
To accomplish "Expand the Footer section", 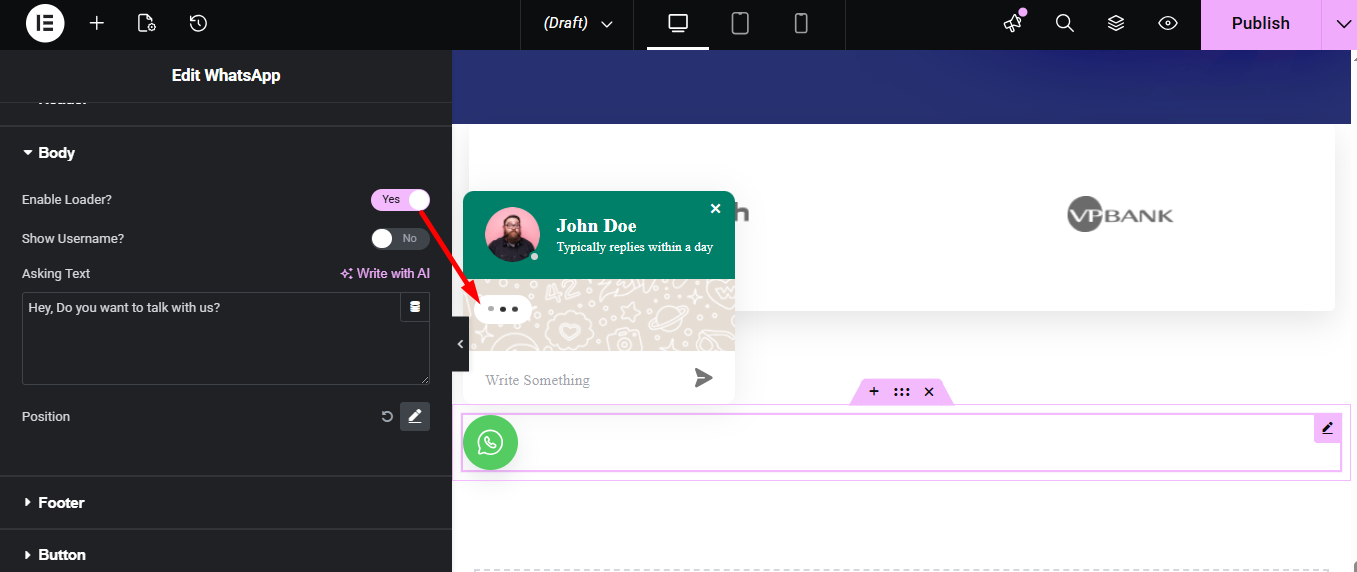I will click(x=226, y=503).
